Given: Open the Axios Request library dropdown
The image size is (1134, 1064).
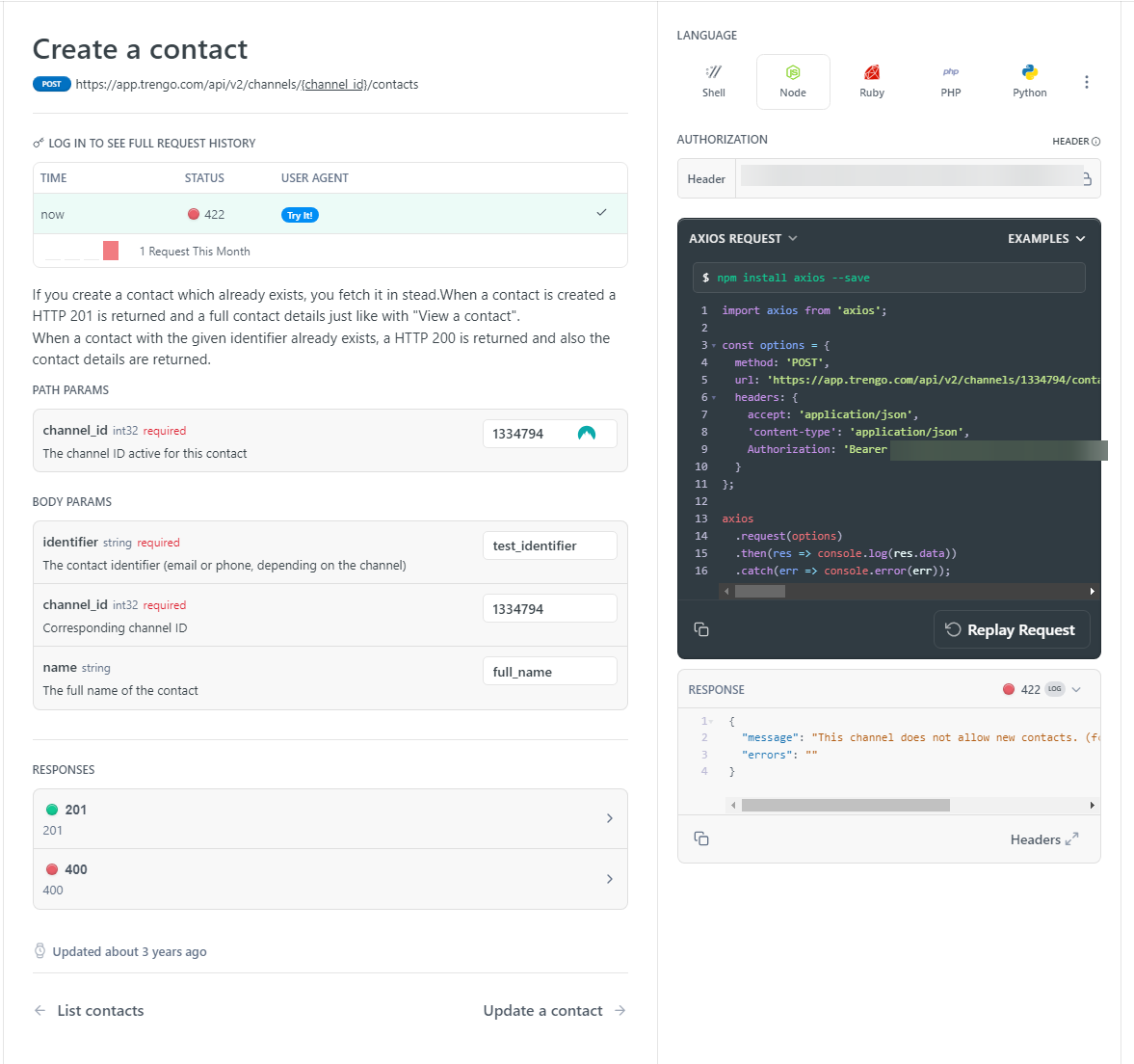Looking at the screenshot, I should coord(743,238).
